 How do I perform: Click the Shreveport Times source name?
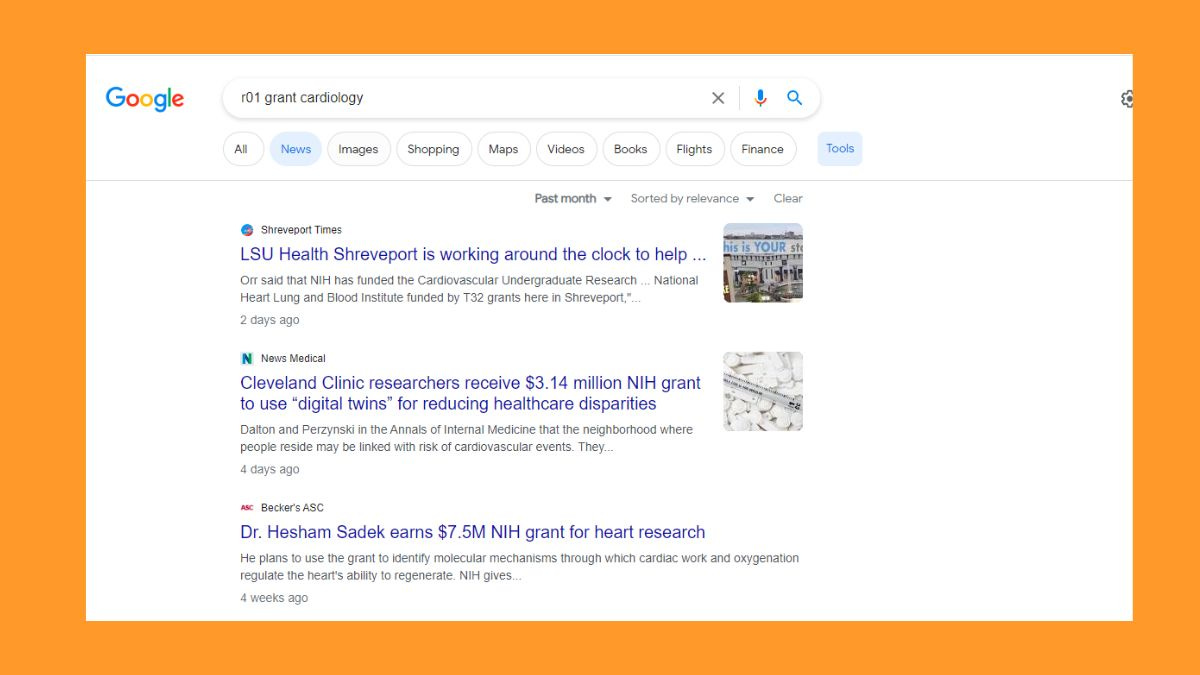tap(301, 230)
